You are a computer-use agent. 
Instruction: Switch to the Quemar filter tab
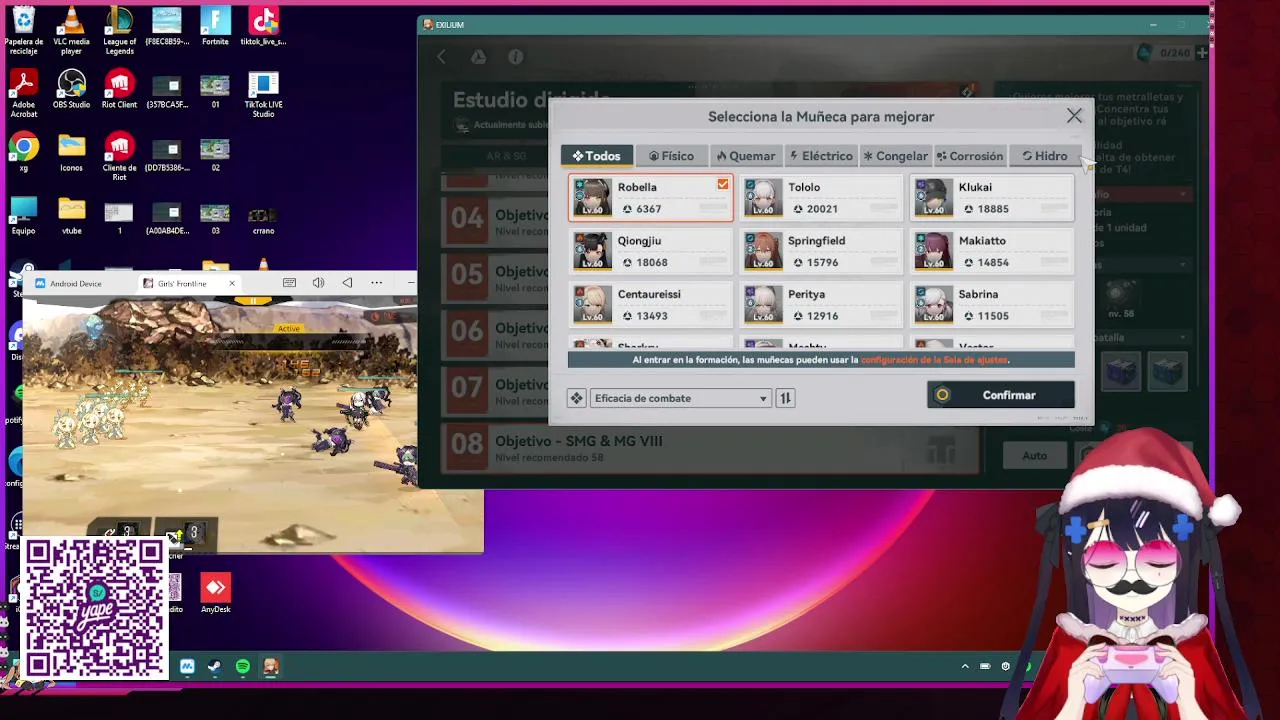746,156
